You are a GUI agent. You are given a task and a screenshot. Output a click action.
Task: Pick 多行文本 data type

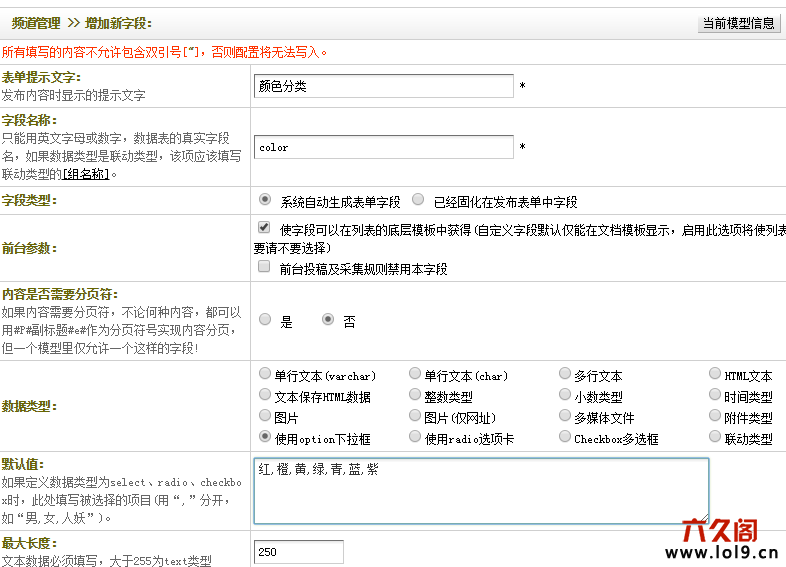pyautogui.click(x=565, y=374)
